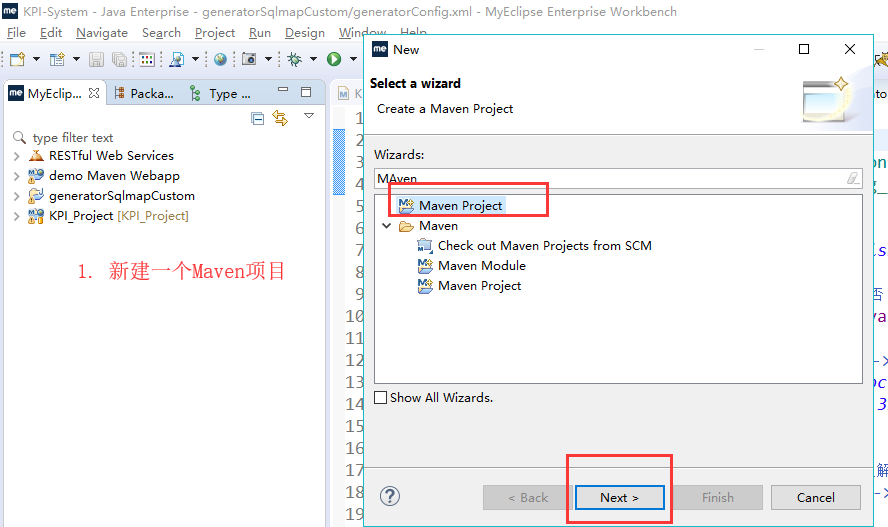Image resolution: width=888 pixels, height=527 pixels.
Task: Click the Next button
Action: click(x=620, y=498)
